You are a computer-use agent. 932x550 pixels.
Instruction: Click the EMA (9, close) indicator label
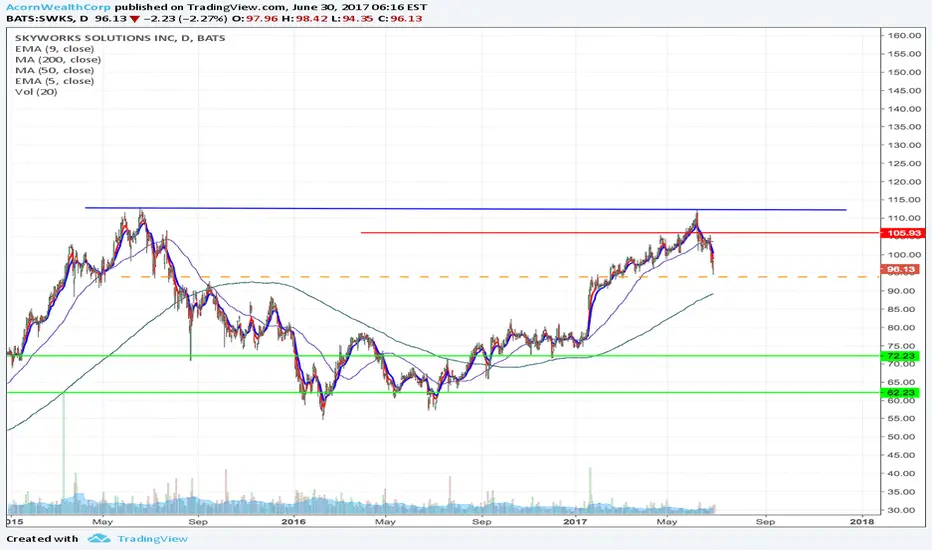(x=54, y=49)
